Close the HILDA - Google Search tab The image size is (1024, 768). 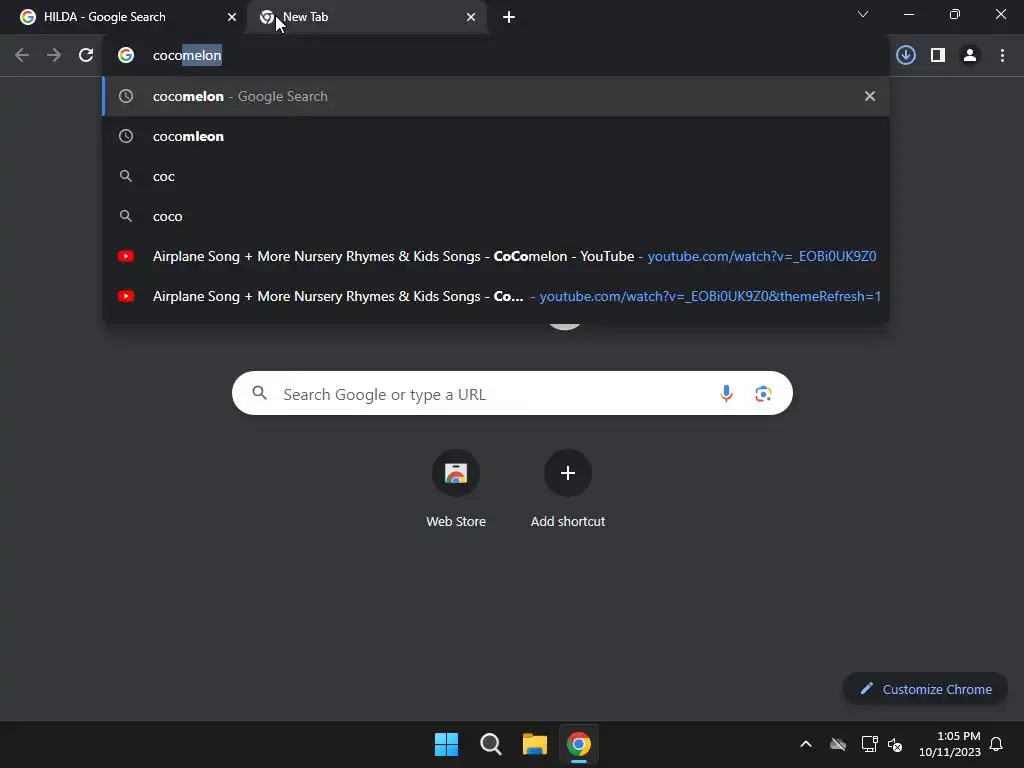tap(232, 17)
